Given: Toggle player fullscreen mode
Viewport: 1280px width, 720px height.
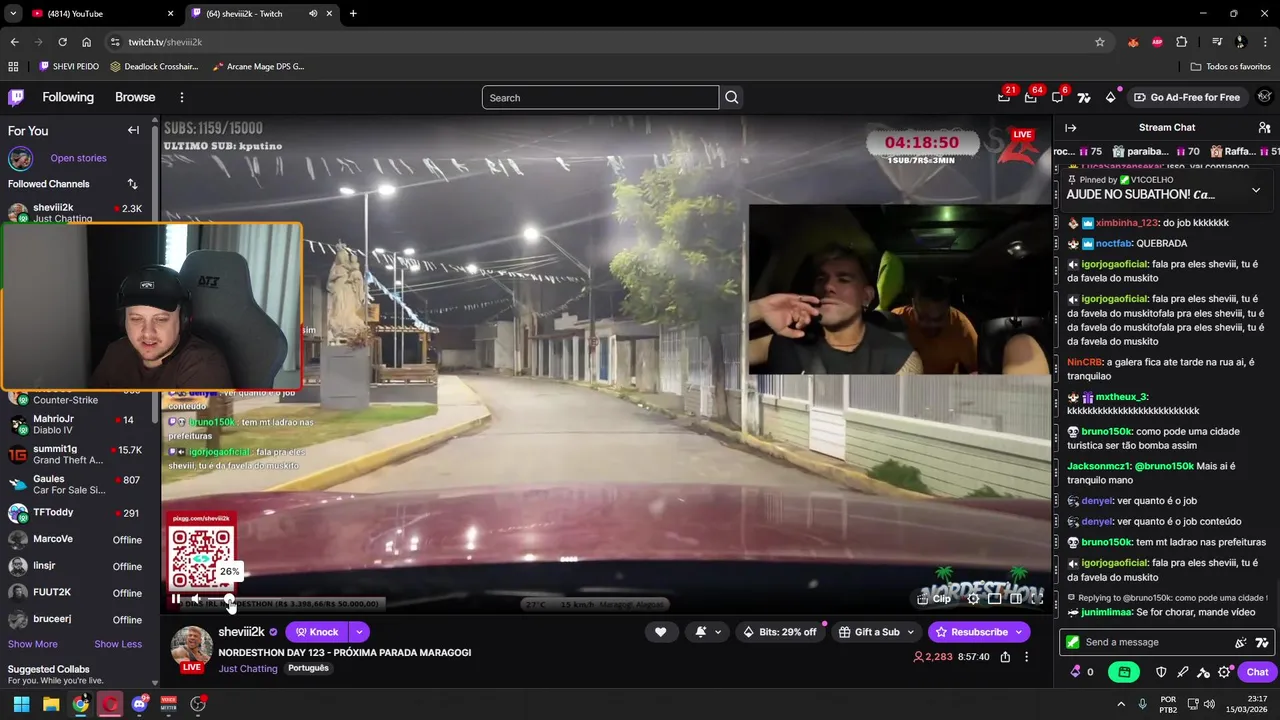Looking at the screenshot, I should pos(1037,598).
